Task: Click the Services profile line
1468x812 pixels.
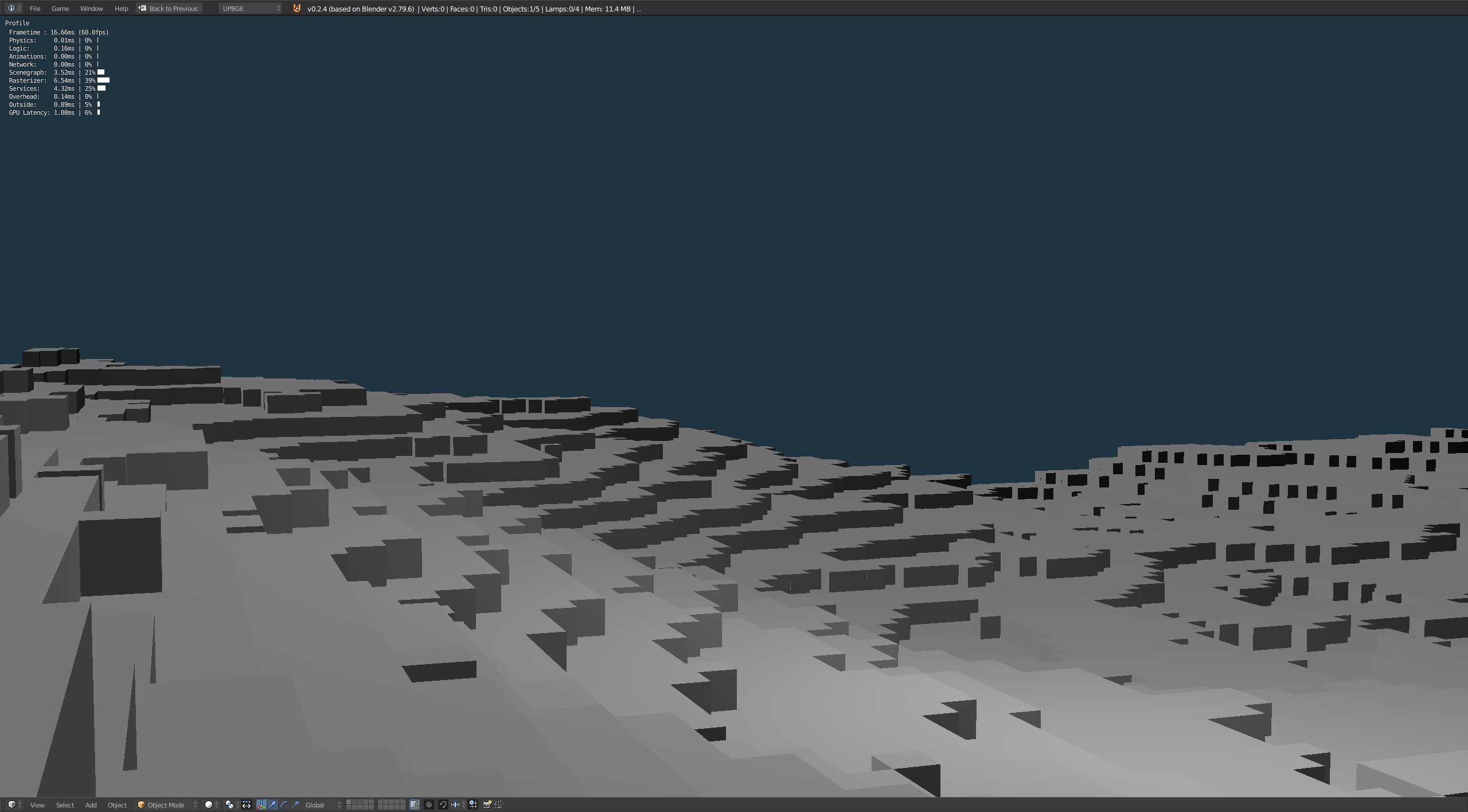Action: (x=57, y=89)
